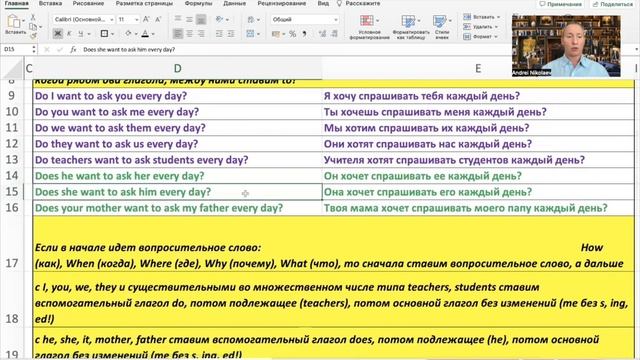
Task: Click the increase decimal icon
Action: pos(322,34)
